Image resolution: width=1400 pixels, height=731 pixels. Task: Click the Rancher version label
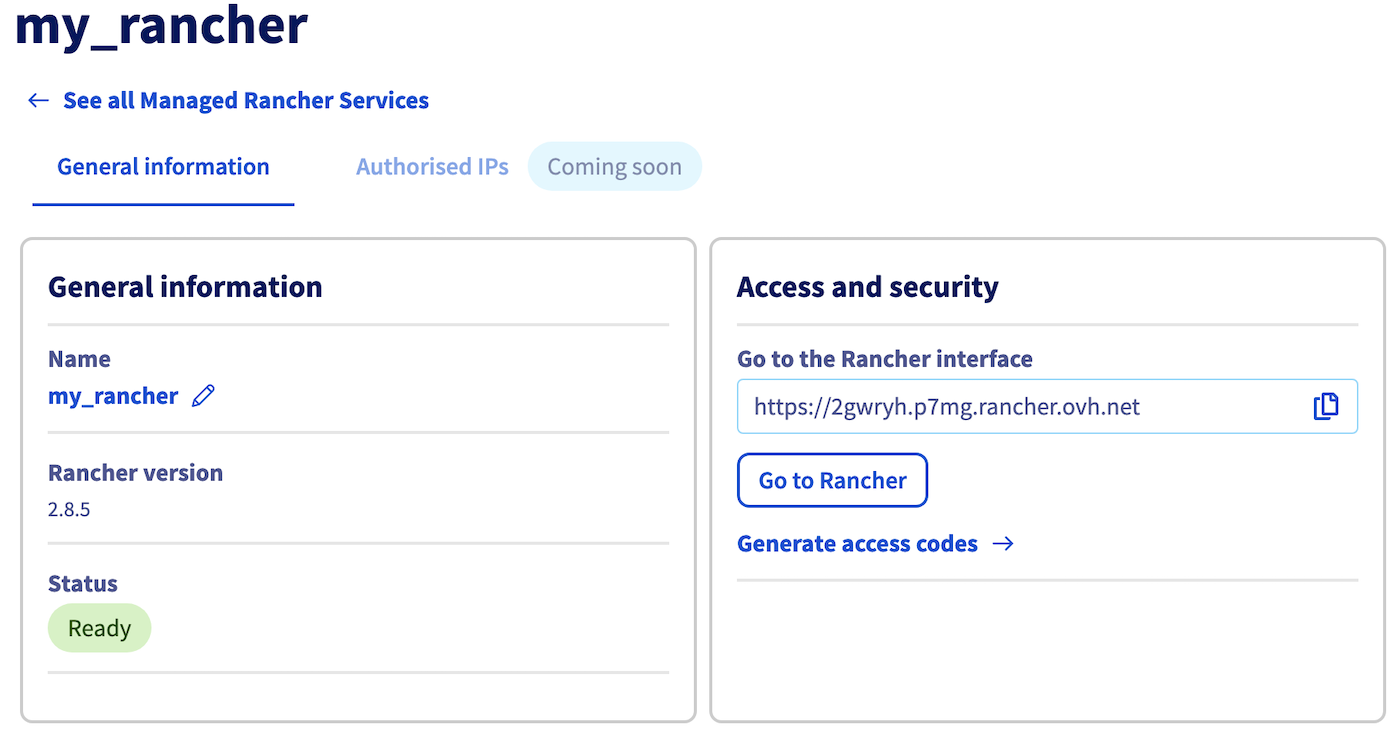(135, 473)
